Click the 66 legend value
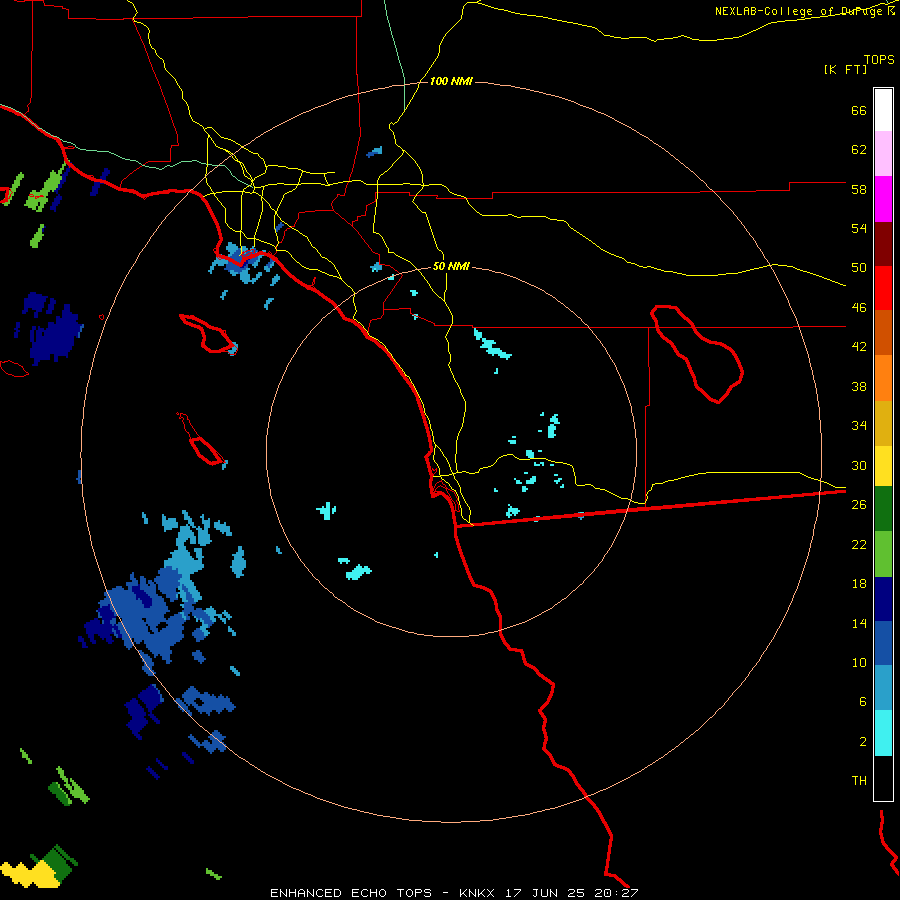Screen dimensions: 900x900 (859, 110)
